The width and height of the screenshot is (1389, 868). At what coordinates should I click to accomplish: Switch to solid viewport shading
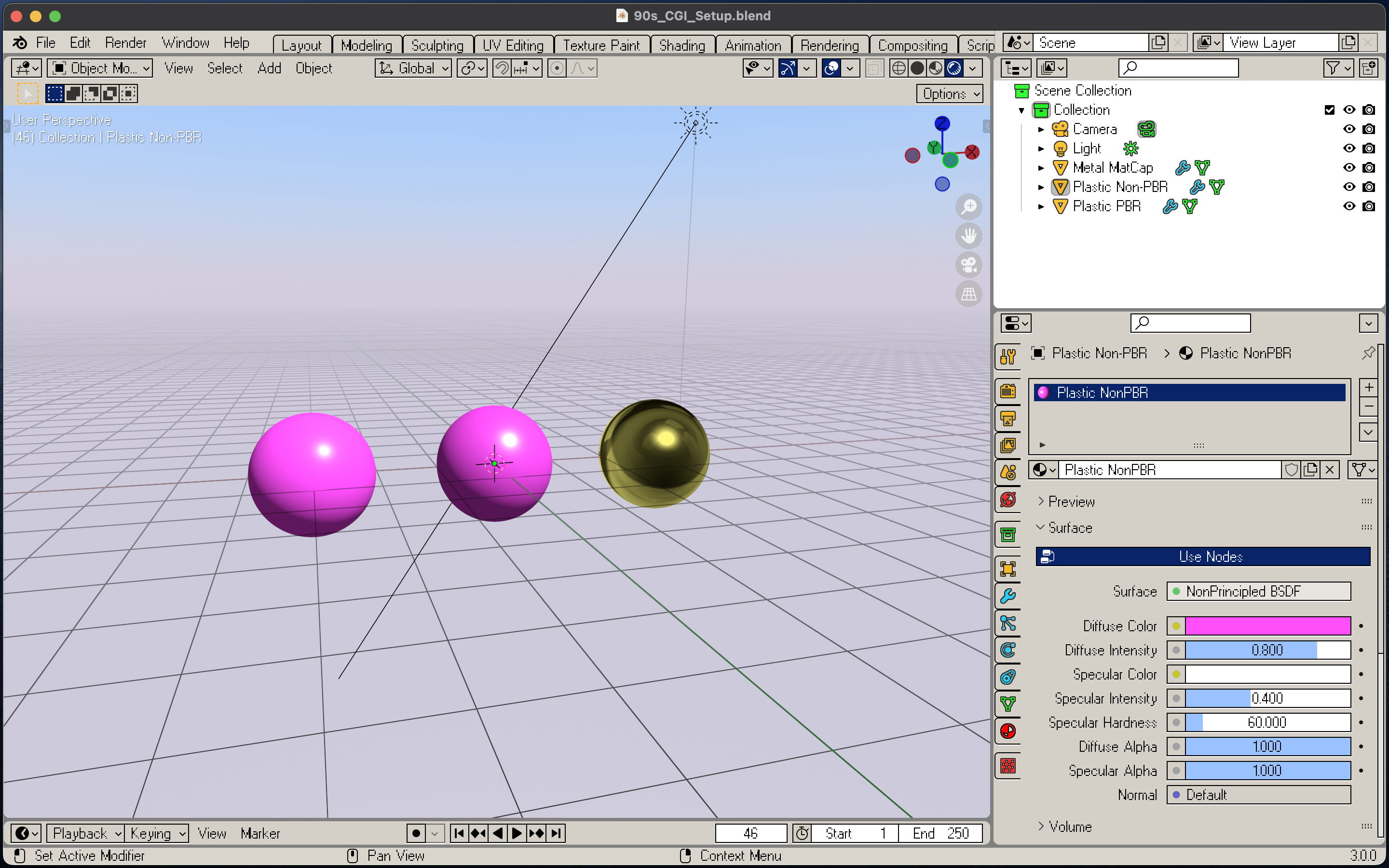(x=917, y=68)
